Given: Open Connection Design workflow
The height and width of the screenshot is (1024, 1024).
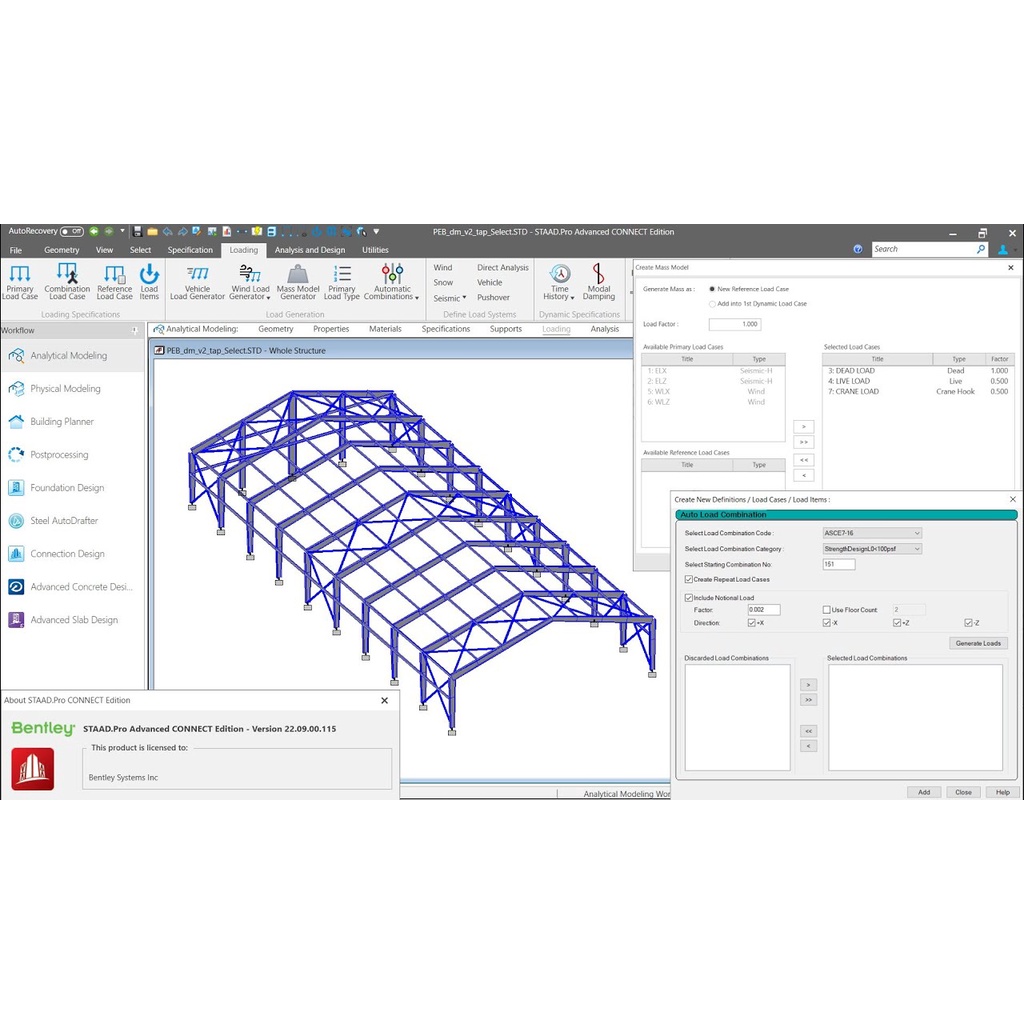Looking at the screenshot, I should 67,553.
